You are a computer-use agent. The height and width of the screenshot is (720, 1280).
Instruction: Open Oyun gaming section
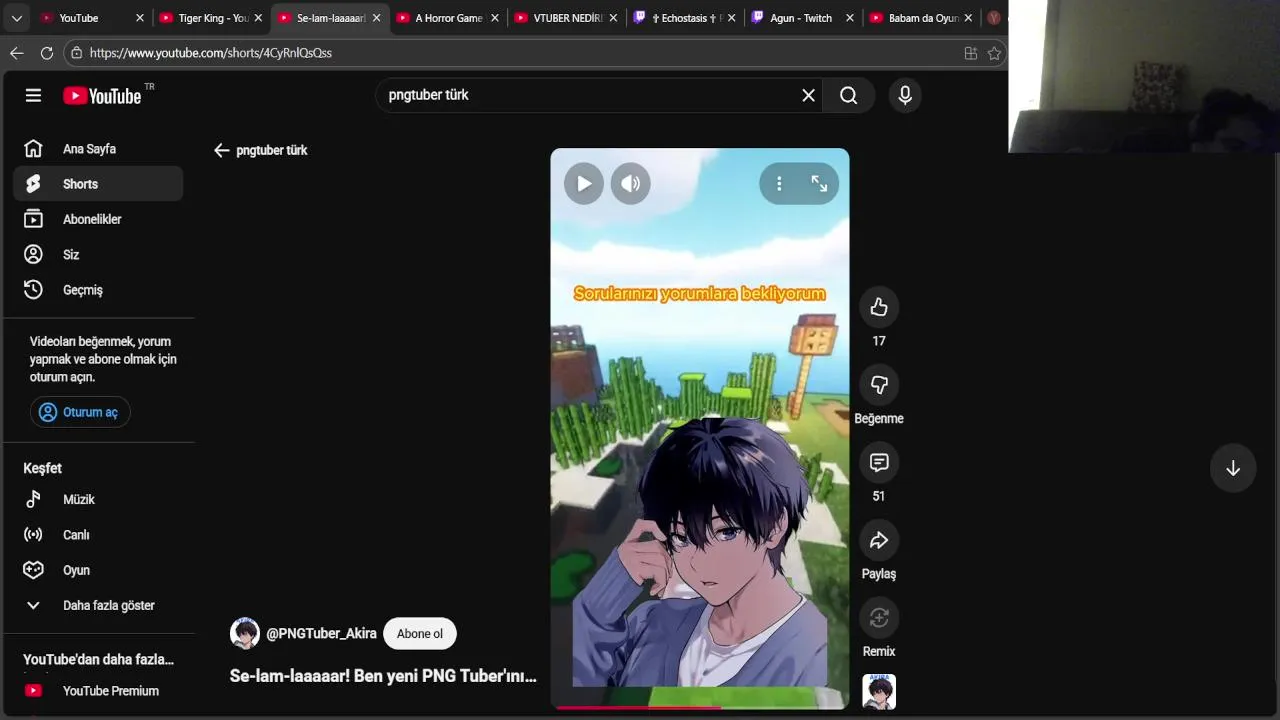pos(98,570)
